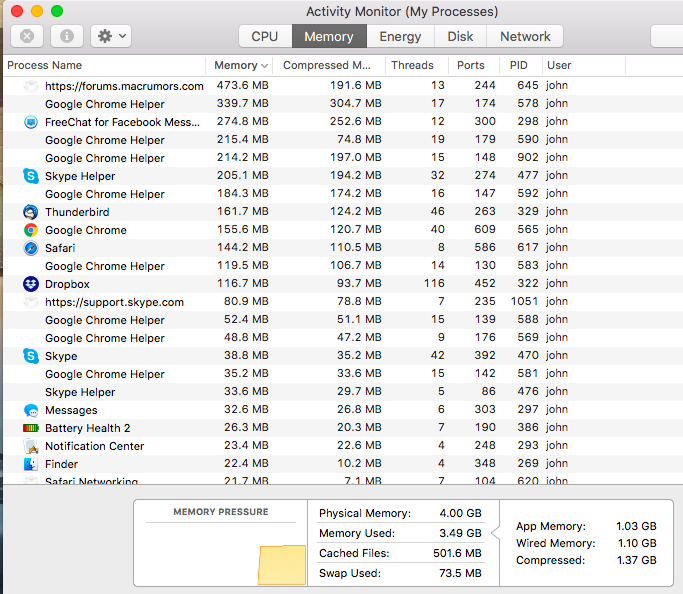Click the Messages app icon

(30, 410)
